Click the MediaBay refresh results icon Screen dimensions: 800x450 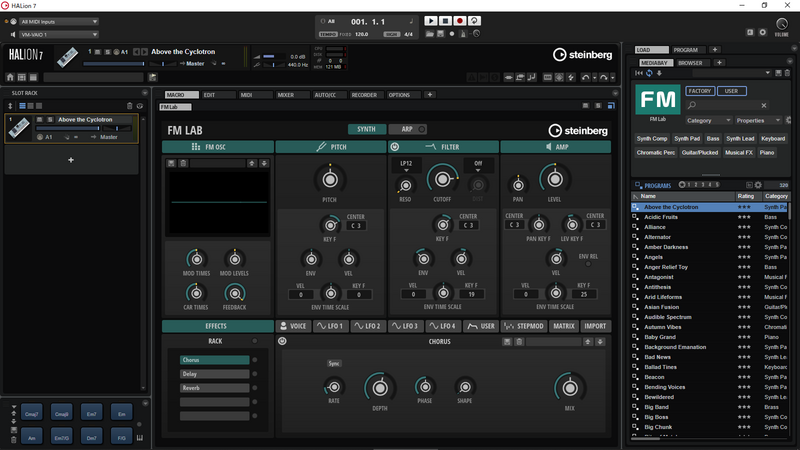[649, 73]
